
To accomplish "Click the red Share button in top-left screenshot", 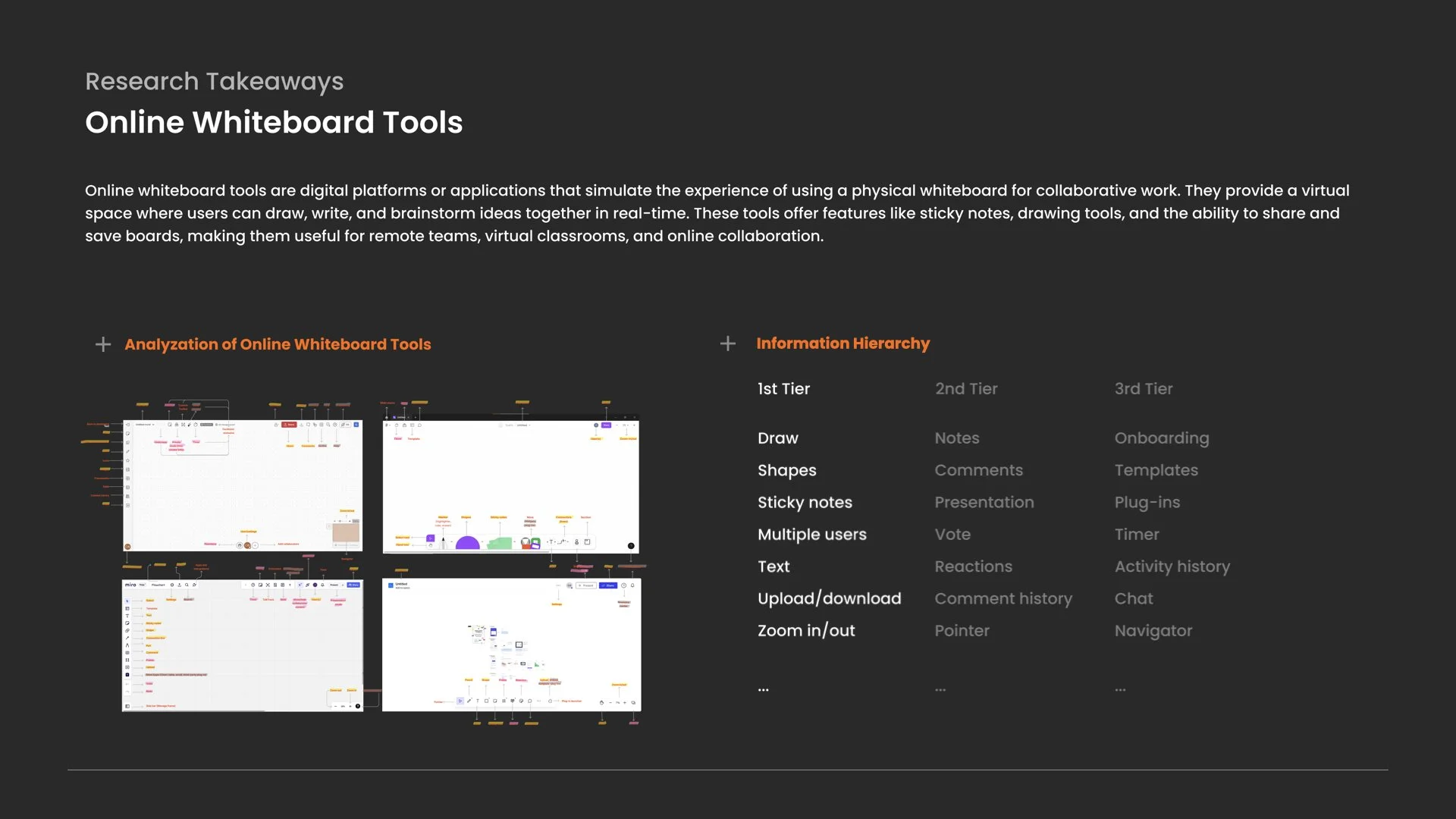I will (x=289, y=425).
